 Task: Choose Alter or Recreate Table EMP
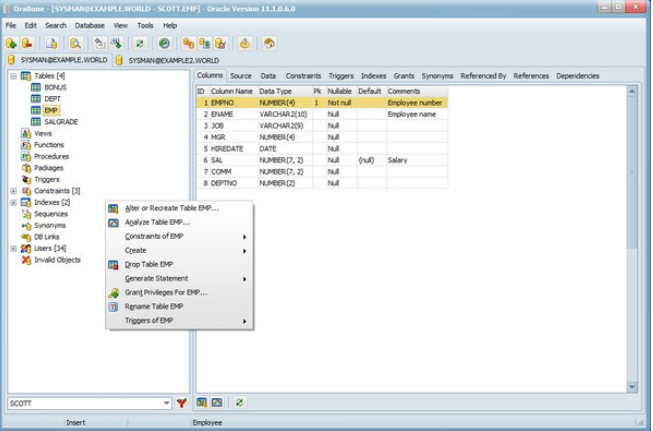[179, 208]
